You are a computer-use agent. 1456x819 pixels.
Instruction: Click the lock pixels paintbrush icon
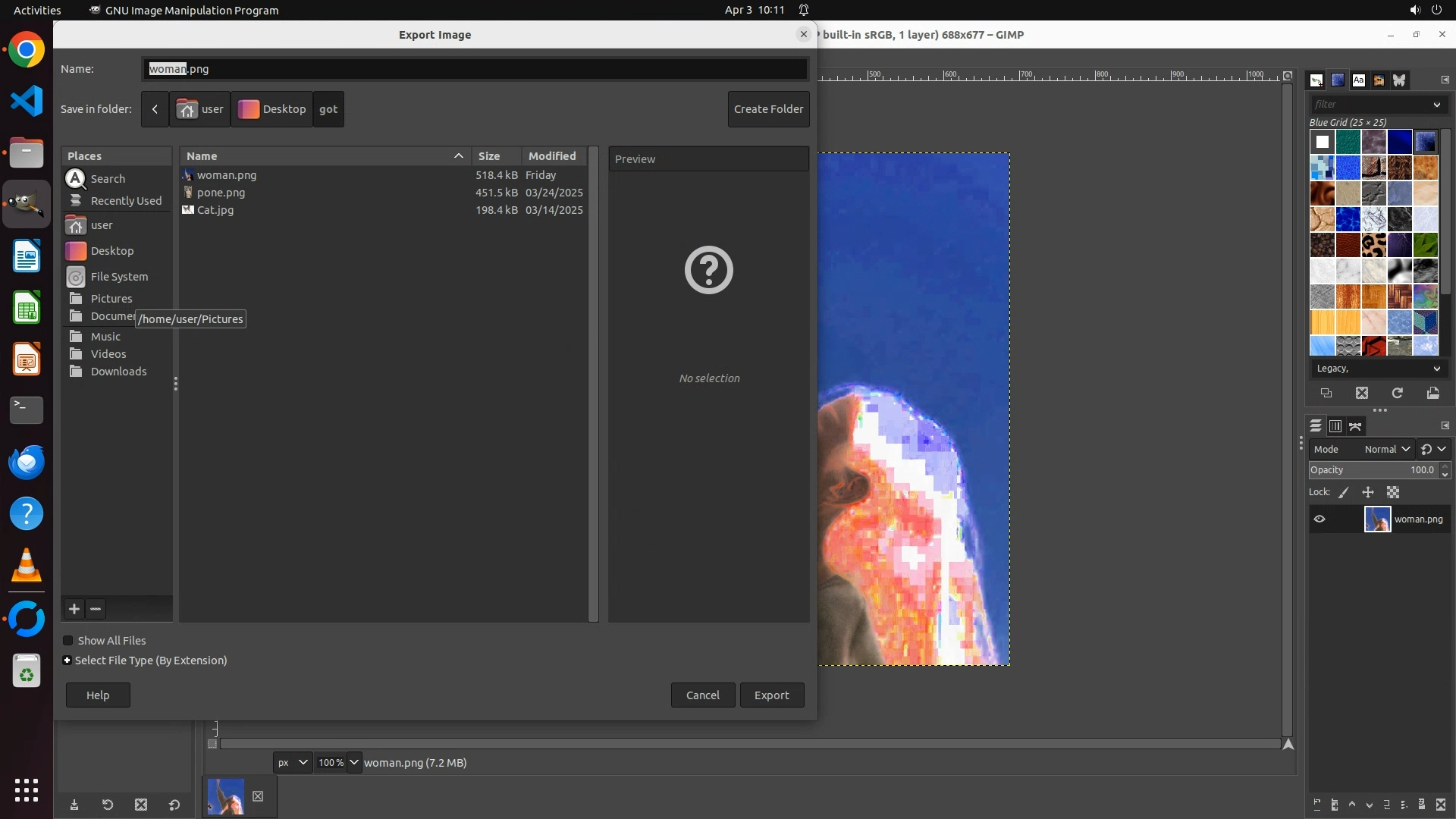click(1344, 492)
